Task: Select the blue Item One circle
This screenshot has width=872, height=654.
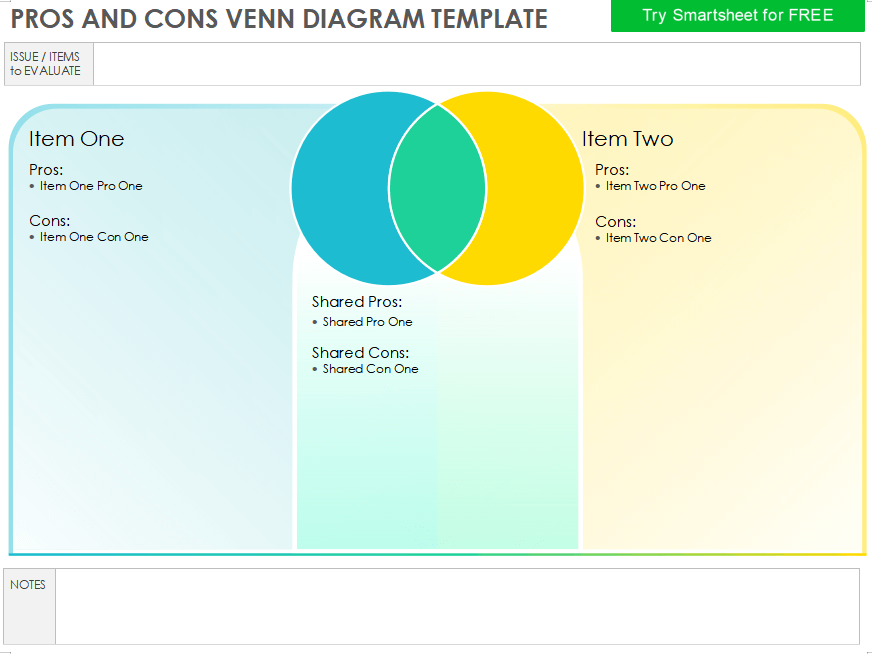Action: click(x=339, y=189)
